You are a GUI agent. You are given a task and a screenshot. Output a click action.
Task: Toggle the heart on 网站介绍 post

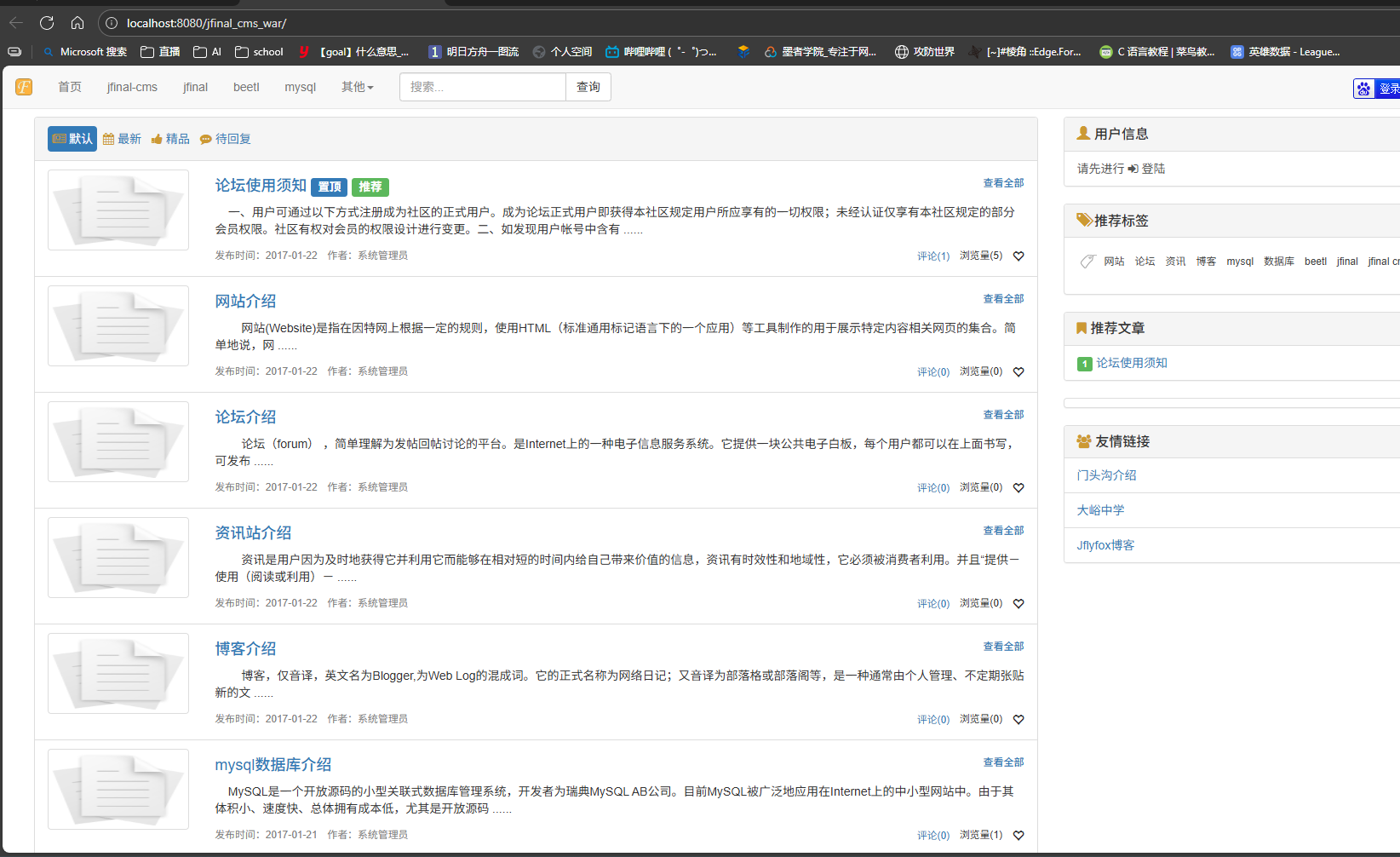[x=1018, y=371]
